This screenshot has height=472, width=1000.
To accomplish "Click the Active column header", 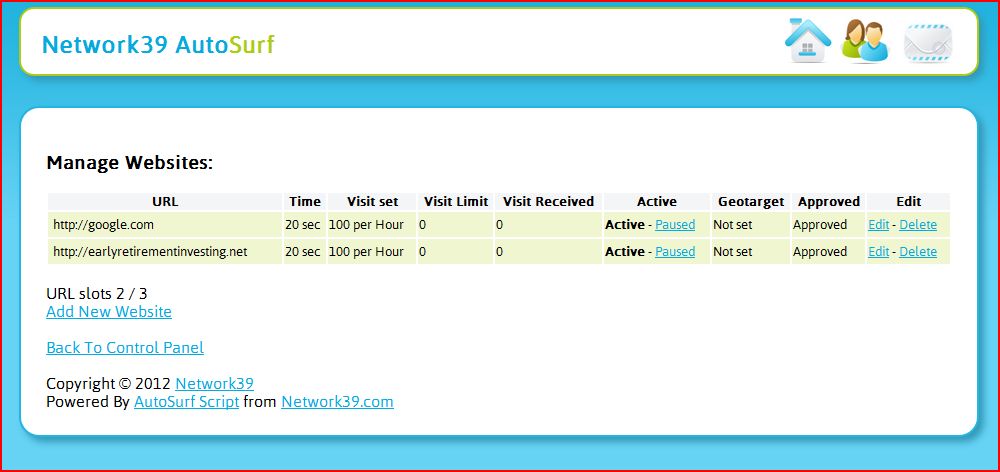I will click(657, 202).
